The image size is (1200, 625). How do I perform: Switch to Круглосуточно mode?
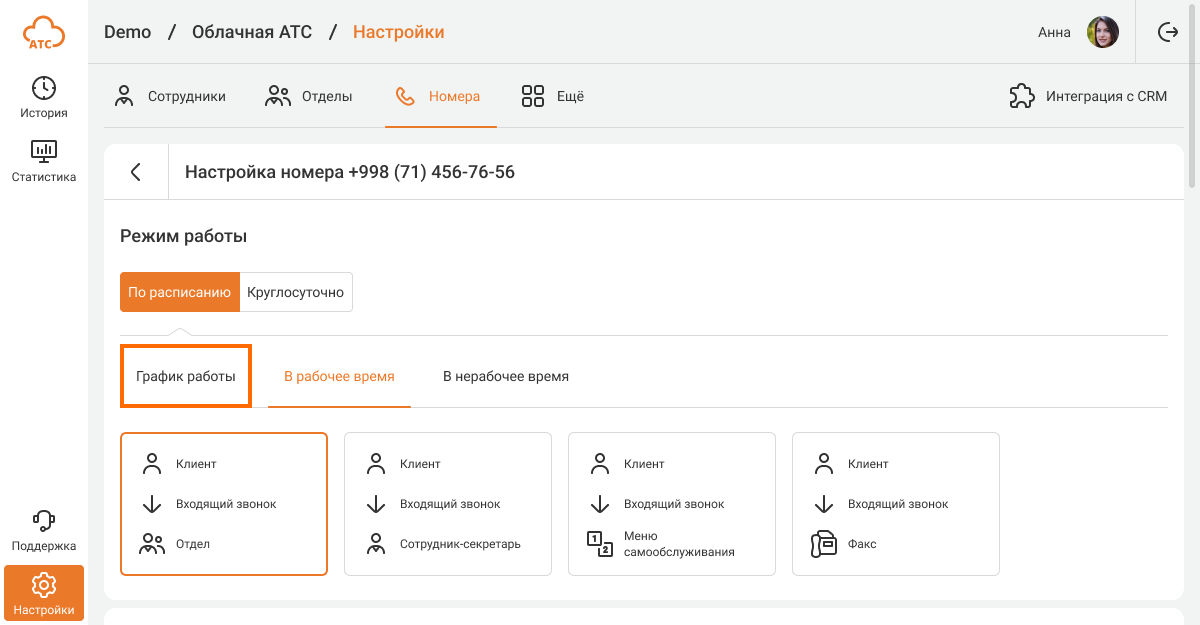pos(296,292)
